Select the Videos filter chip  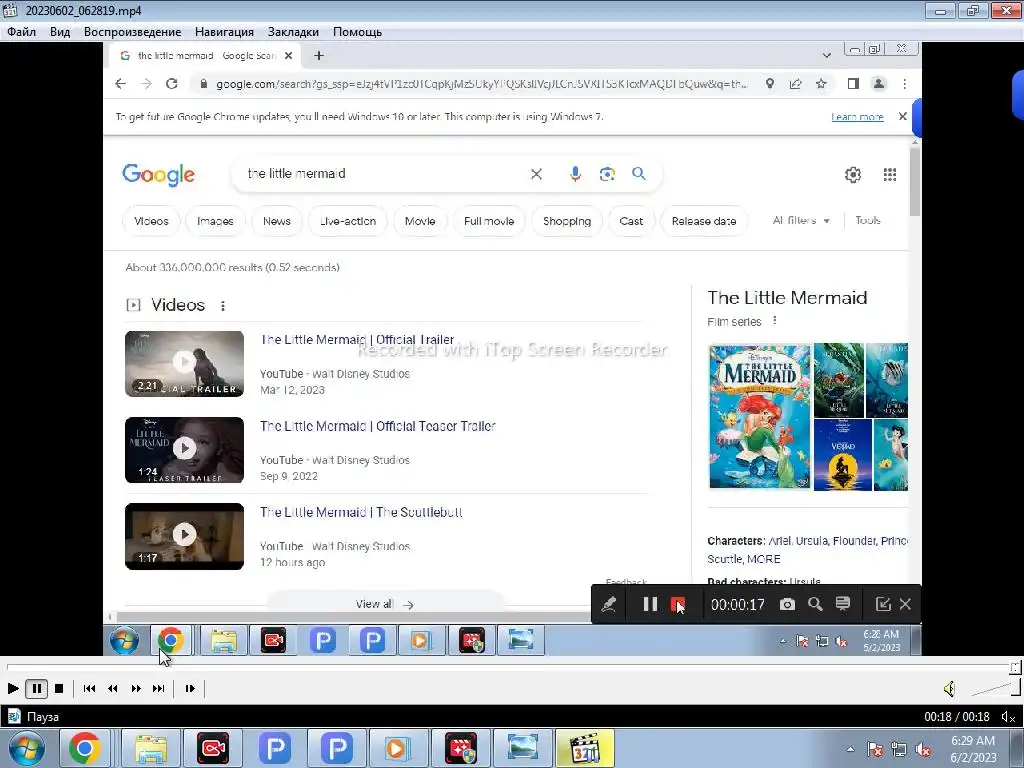(x=152, y=221)
